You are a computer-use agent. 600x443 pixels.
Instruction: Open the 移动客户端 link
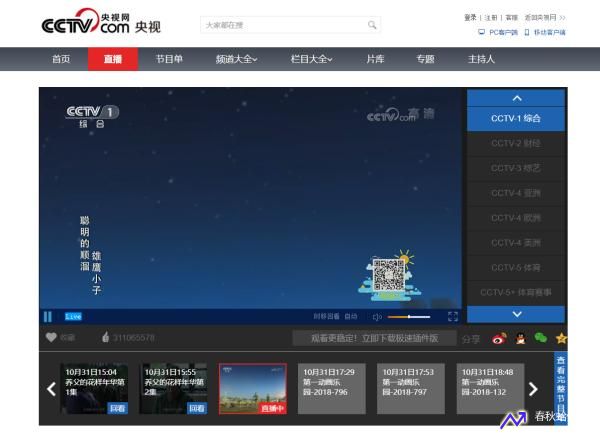549,33
